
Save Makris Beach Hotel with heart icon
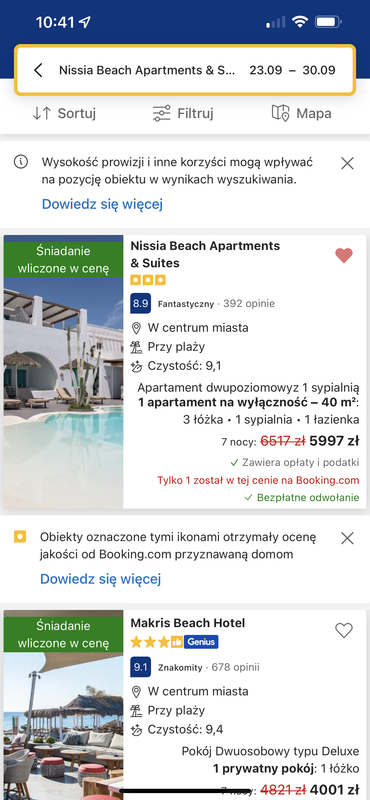[x=343, y=631]
